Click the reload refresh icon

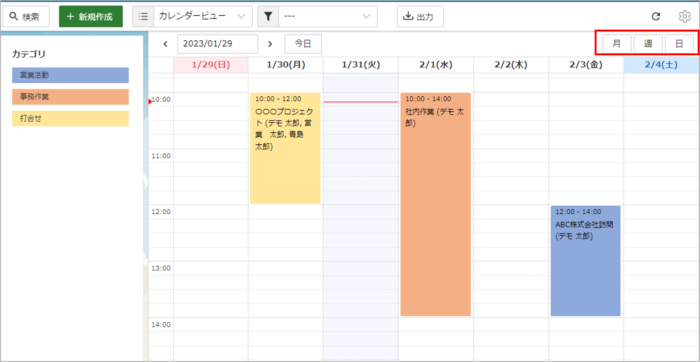pyautogui.click(x=656, y=17)
